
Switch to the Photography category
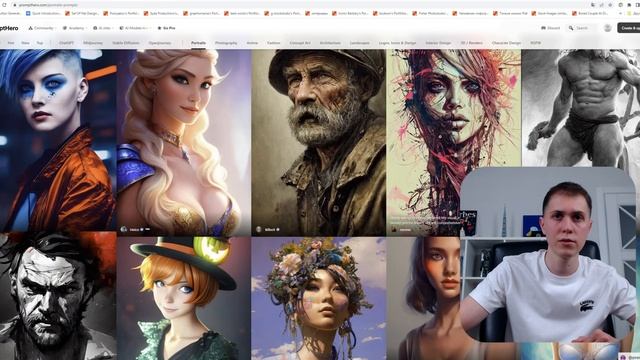click(226, 43)
